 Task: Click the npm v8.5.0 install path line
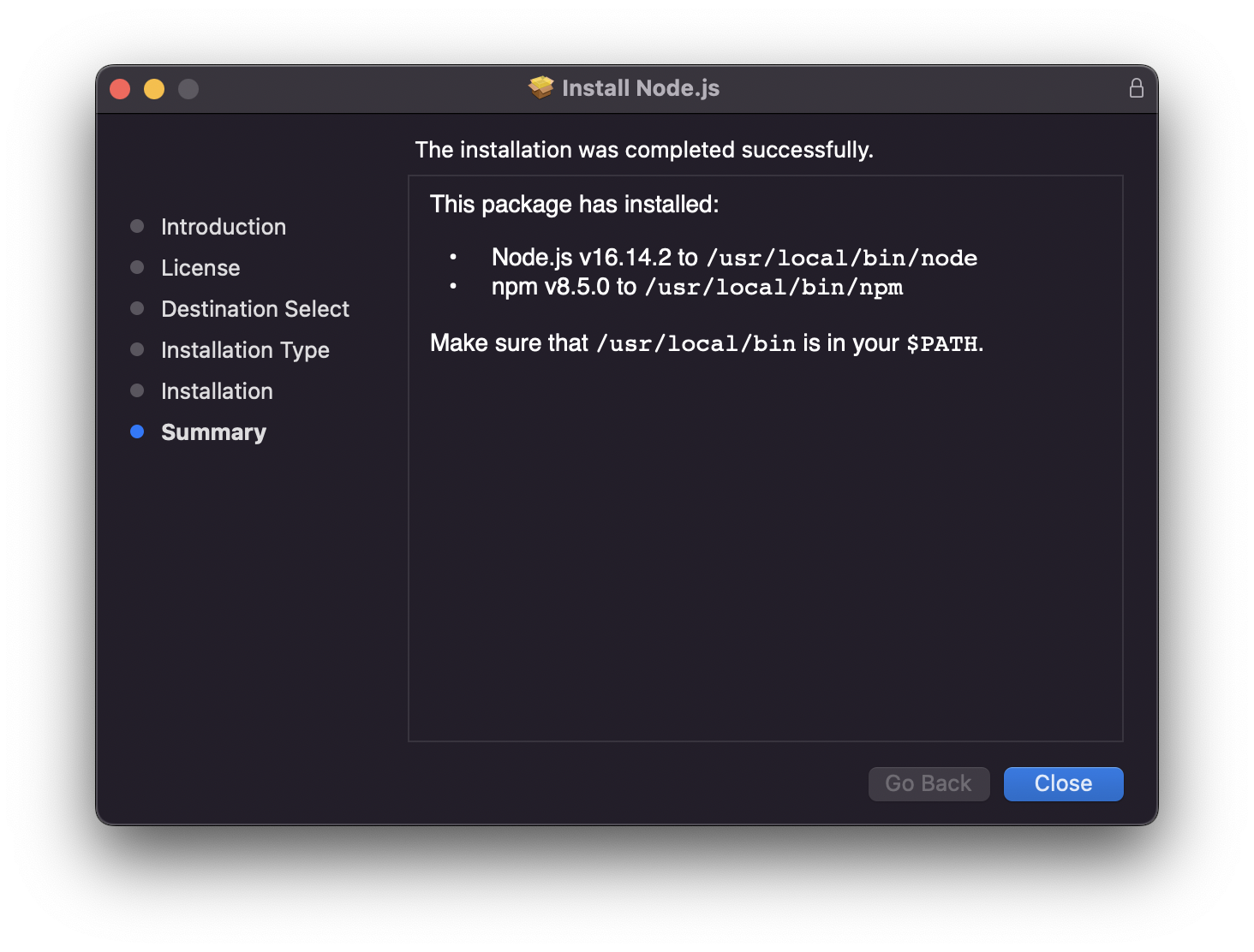(x=697, y=287)
